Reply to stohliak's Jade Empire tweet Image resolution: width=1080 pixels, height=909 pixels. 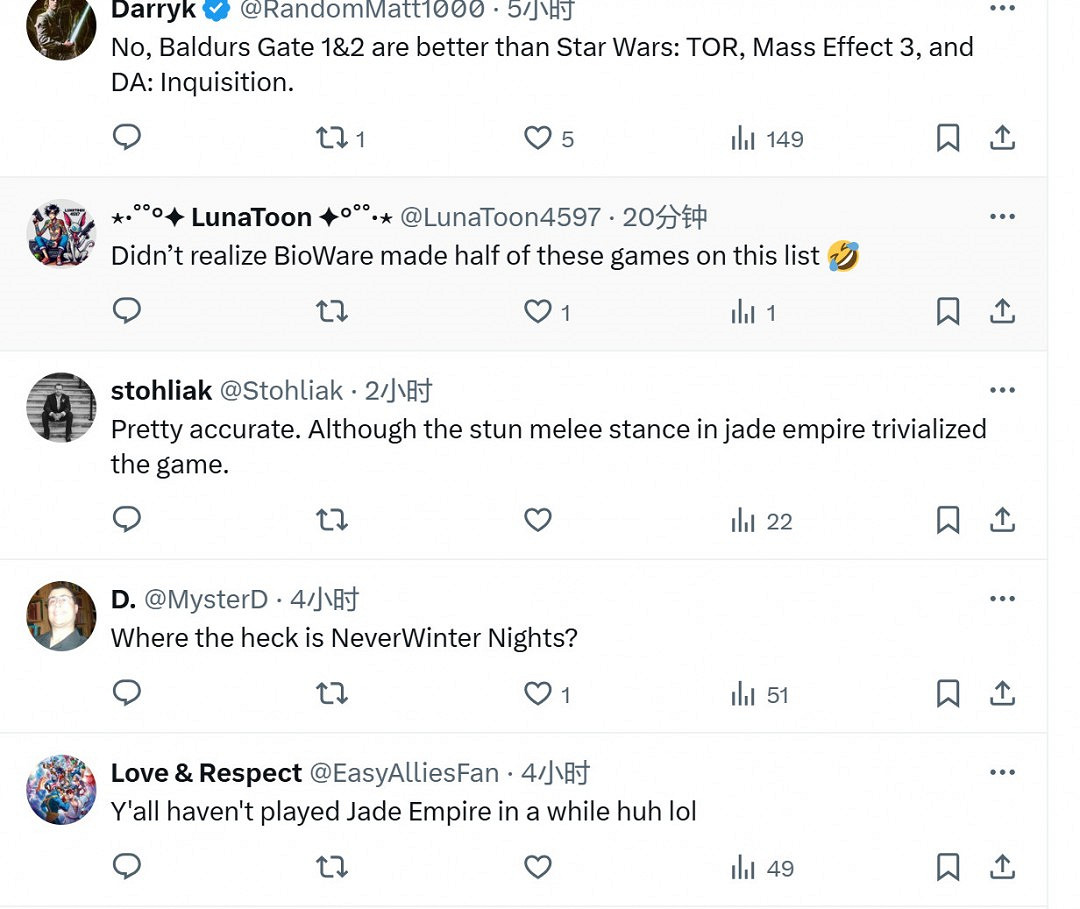click(x=127, y=520)
